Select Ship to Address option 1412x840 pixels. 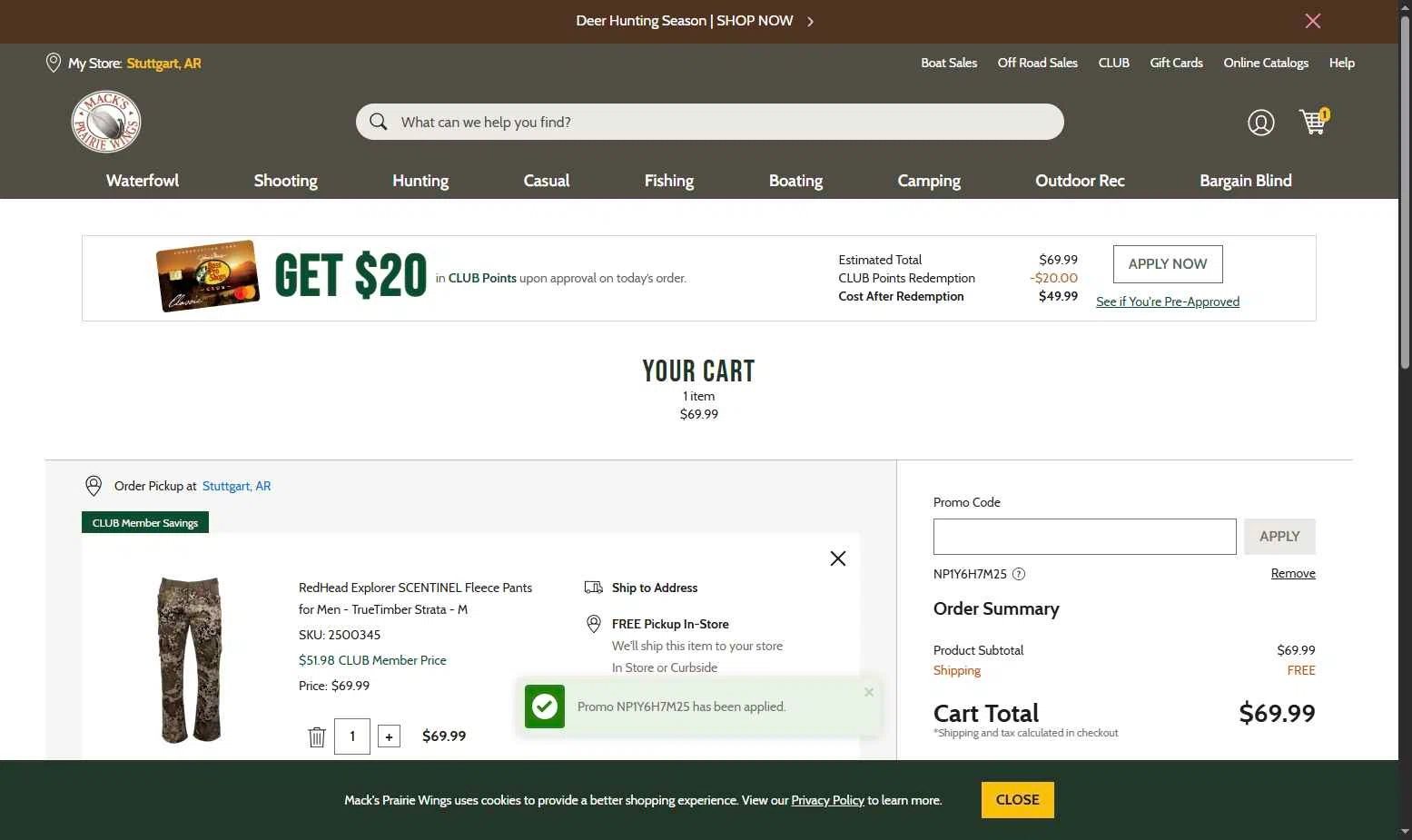(x=655, y=588)
